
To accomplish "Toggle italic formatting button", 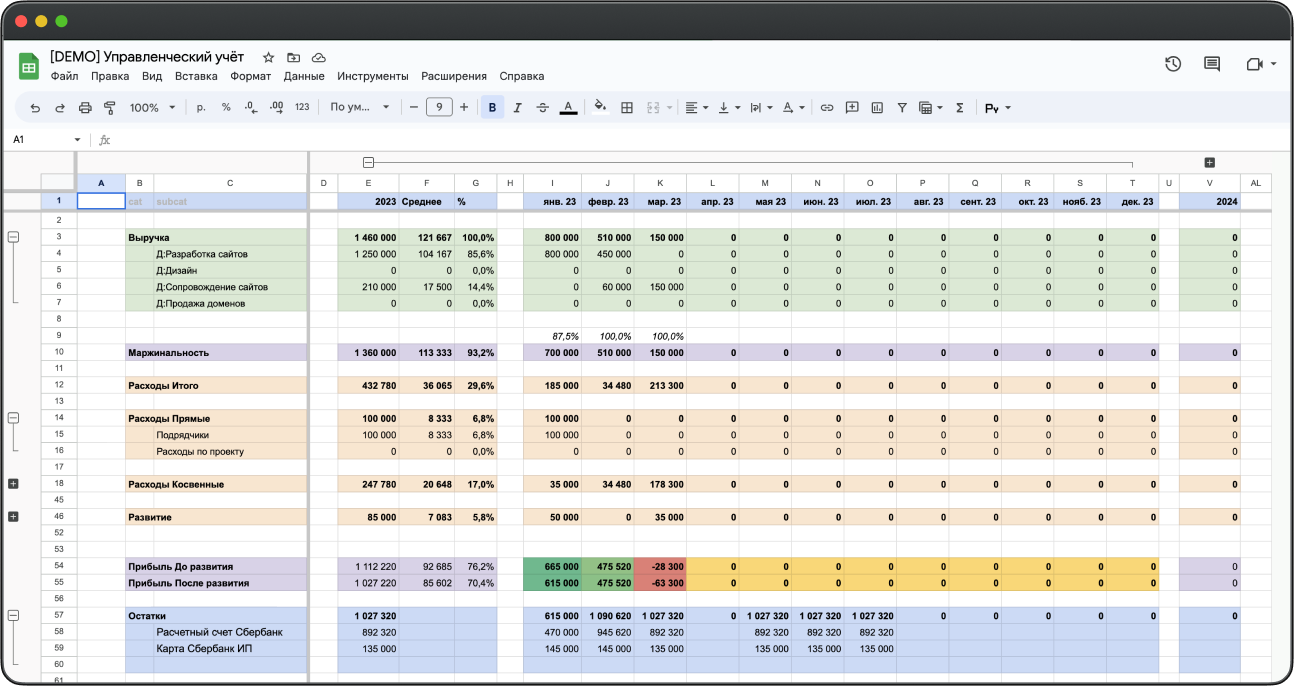I will point(517,108).
